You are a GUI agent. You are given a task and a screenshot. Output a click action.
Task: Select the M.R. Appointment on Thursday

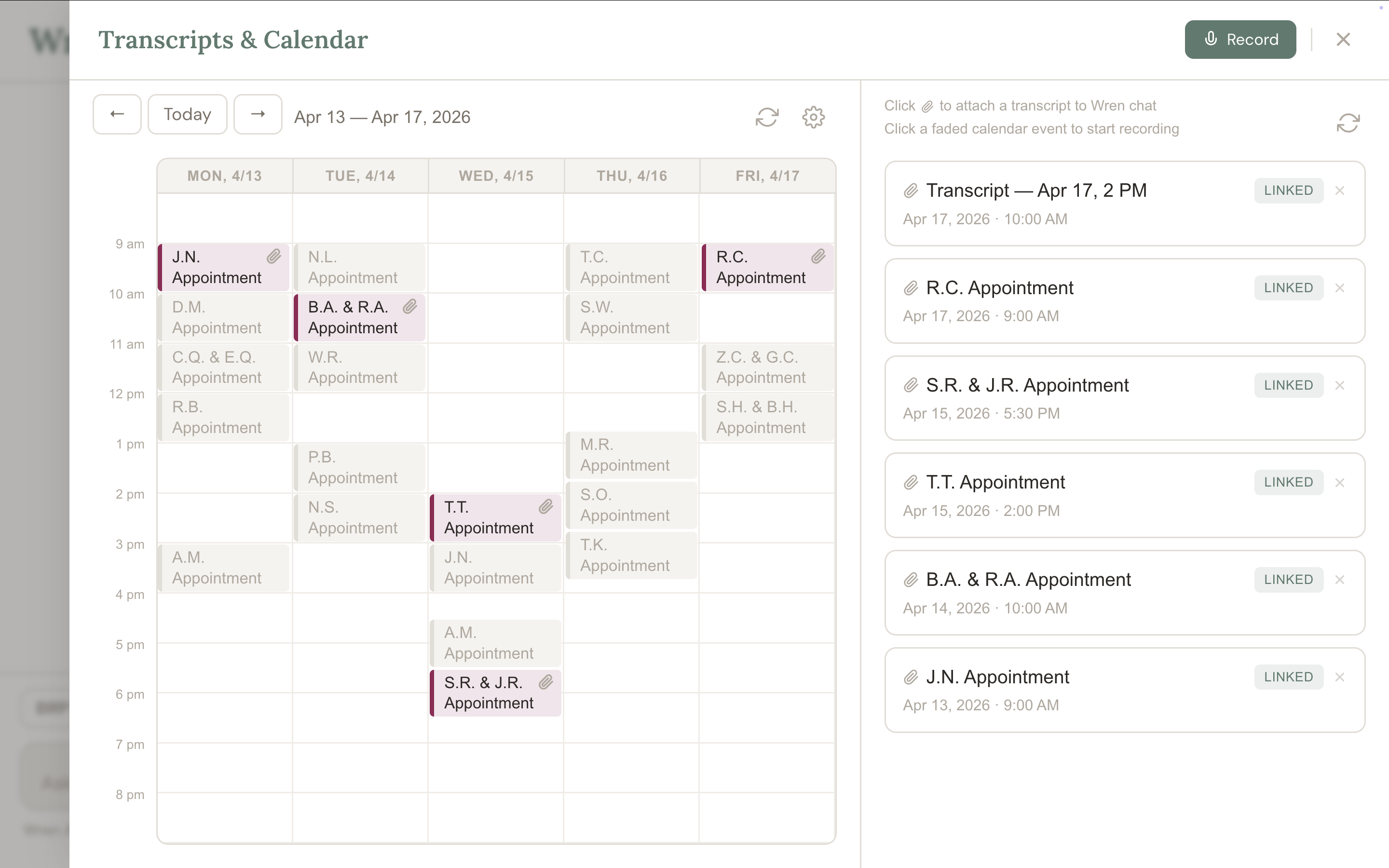[x=631, y=455]
